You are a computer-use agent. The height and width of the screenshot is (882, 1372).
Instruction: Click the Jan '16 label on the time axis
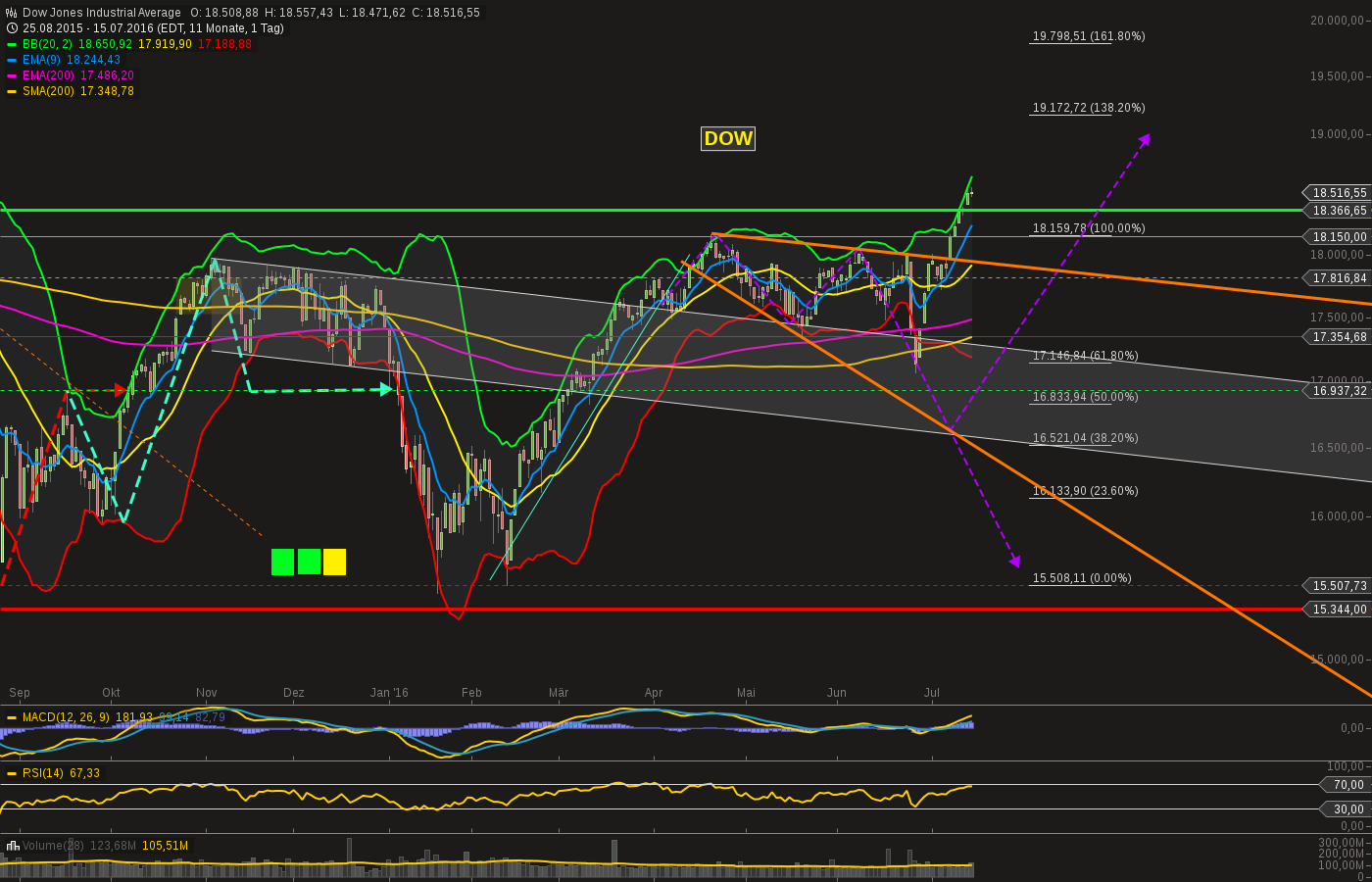point(389,693)
